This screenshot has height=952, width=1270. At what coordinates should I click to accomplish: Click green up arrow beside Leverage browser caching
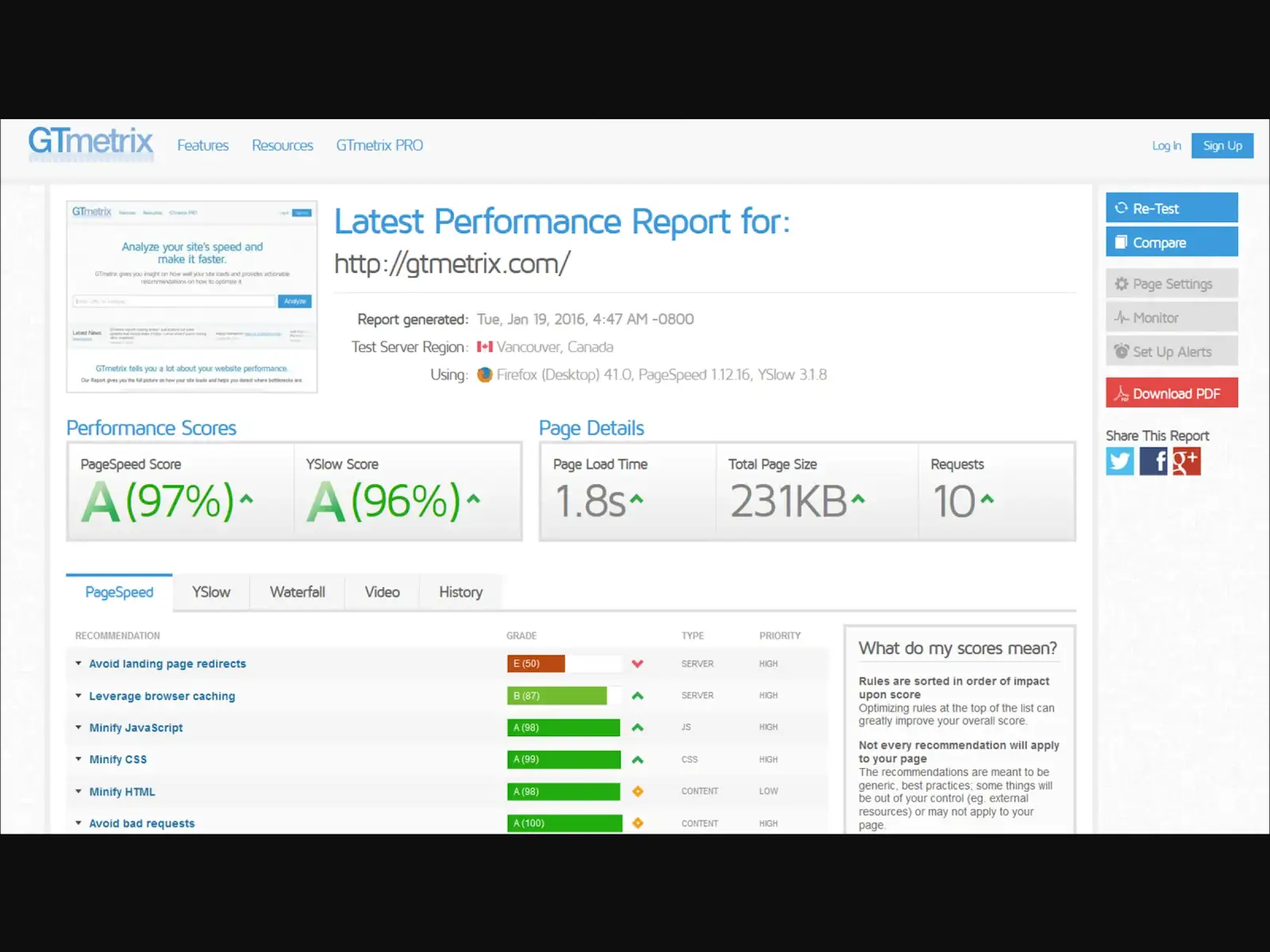[637, 696]
